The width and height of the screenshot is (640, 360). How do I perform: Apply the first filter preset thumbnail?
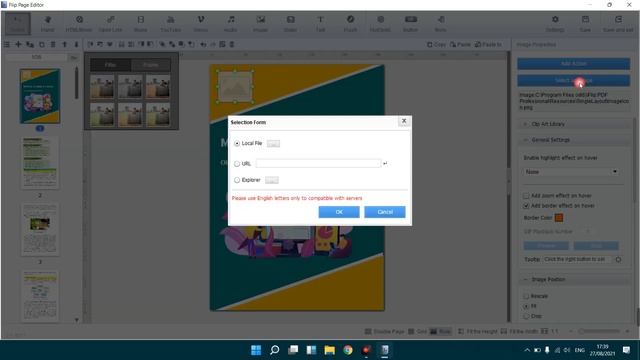102,86
